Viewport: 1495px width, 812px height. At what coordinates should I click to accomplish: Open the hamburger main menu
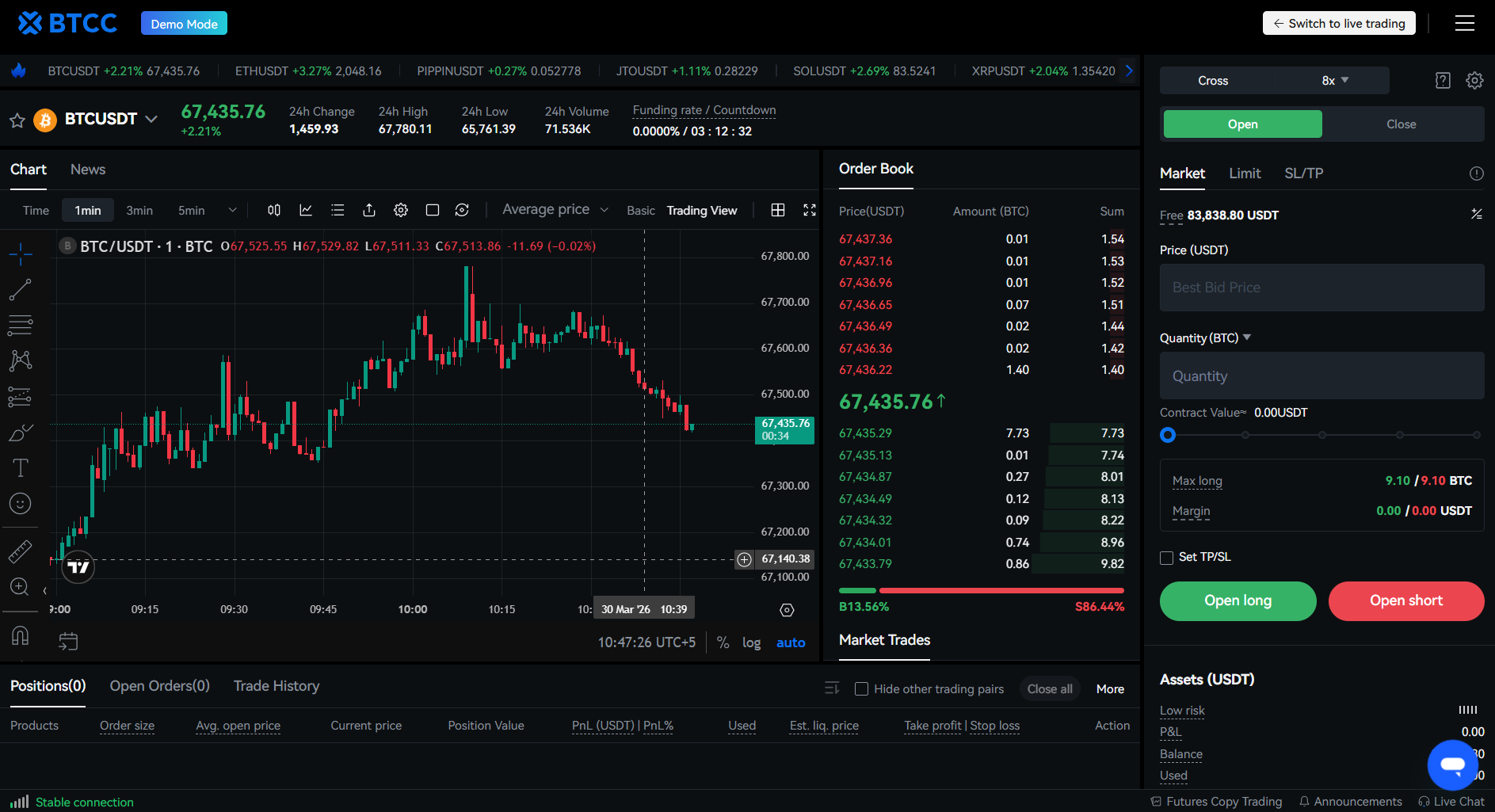coord(1465,24)
